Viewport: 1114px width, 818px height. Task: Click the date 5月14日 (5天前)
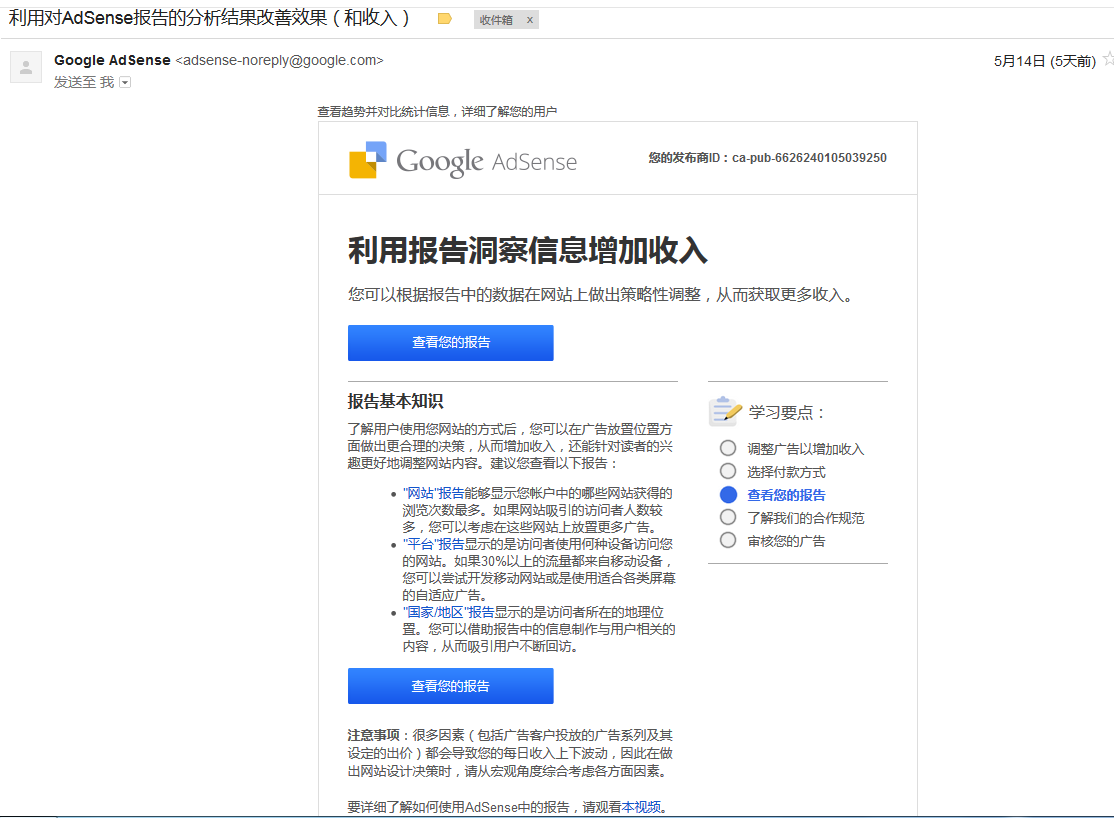1044,61
